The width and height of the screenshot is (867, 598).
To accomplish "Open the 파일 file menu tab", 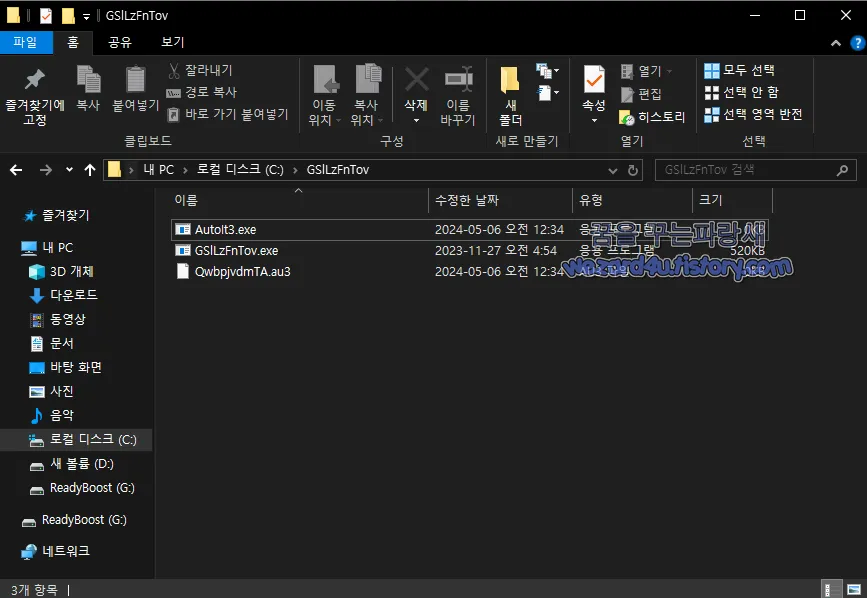I will [x=26, y=43].
